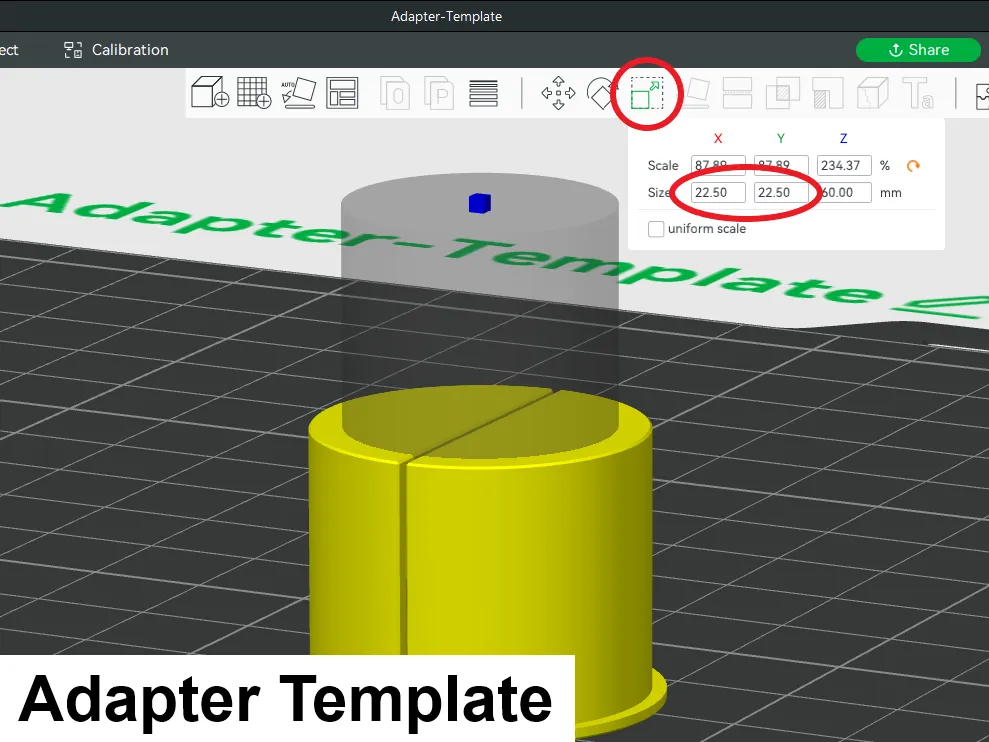Viewport: 989px width, 742px height.
Task: Enable the uniform scale checkbox
Action: [656, 229]
